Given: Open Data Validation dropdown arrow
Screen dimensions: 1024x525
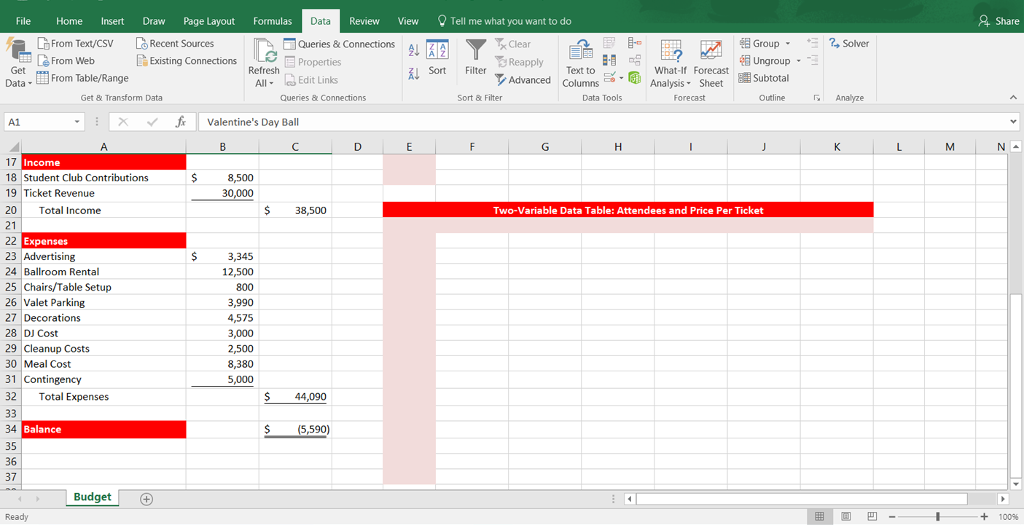Looking at the screenshot, I should point(622,78).
